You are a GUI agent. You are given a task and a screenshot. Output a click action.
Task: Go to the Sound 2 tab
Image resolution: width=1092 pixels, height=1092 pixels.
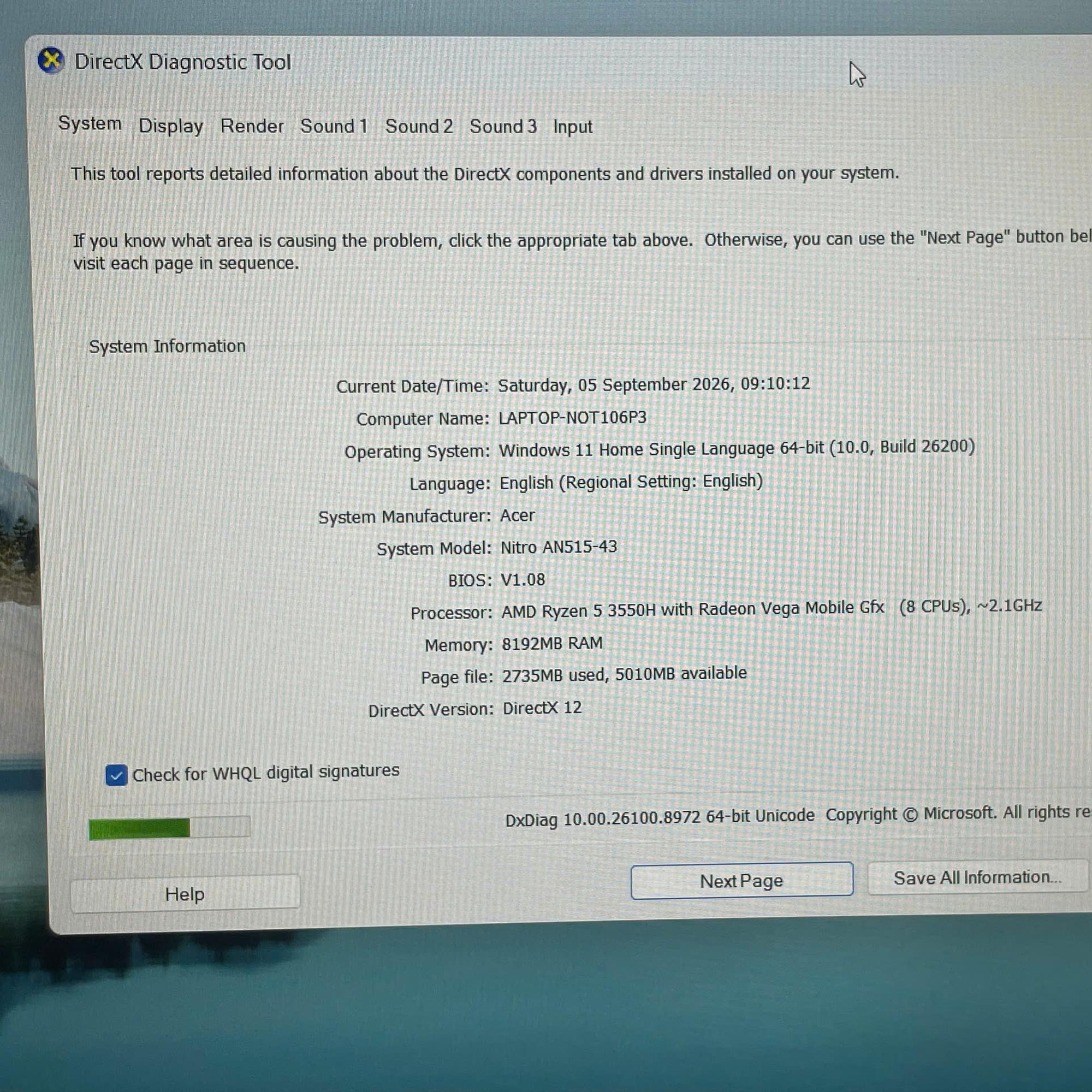click(x=419, y=126)
